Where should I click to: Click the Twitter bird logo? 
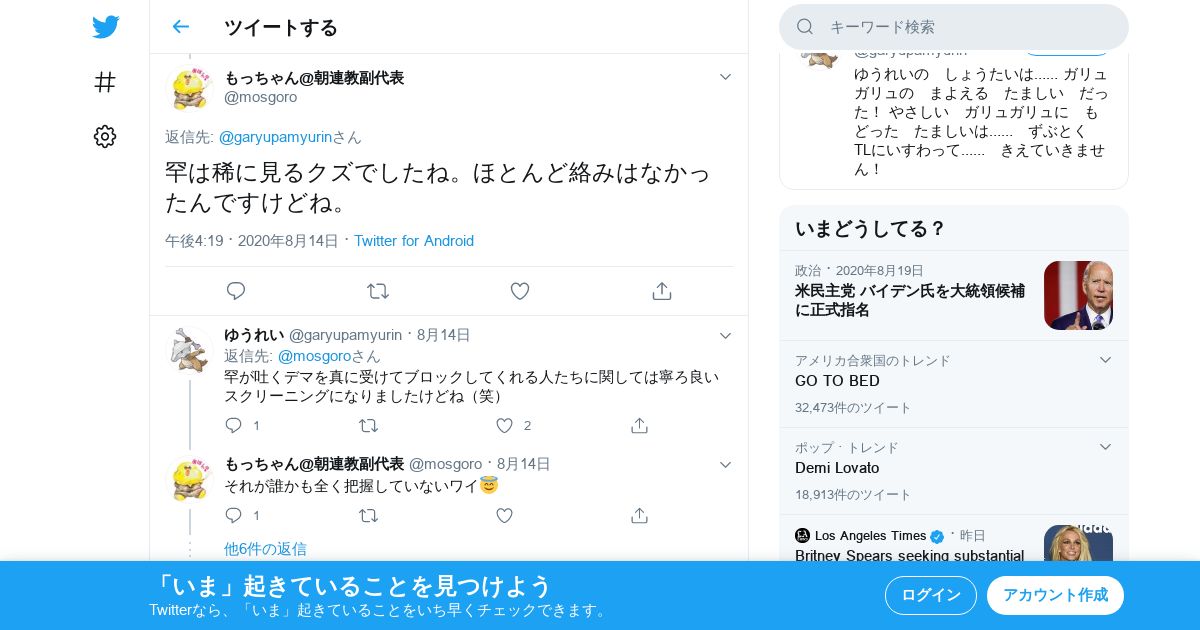pos(105,27)
